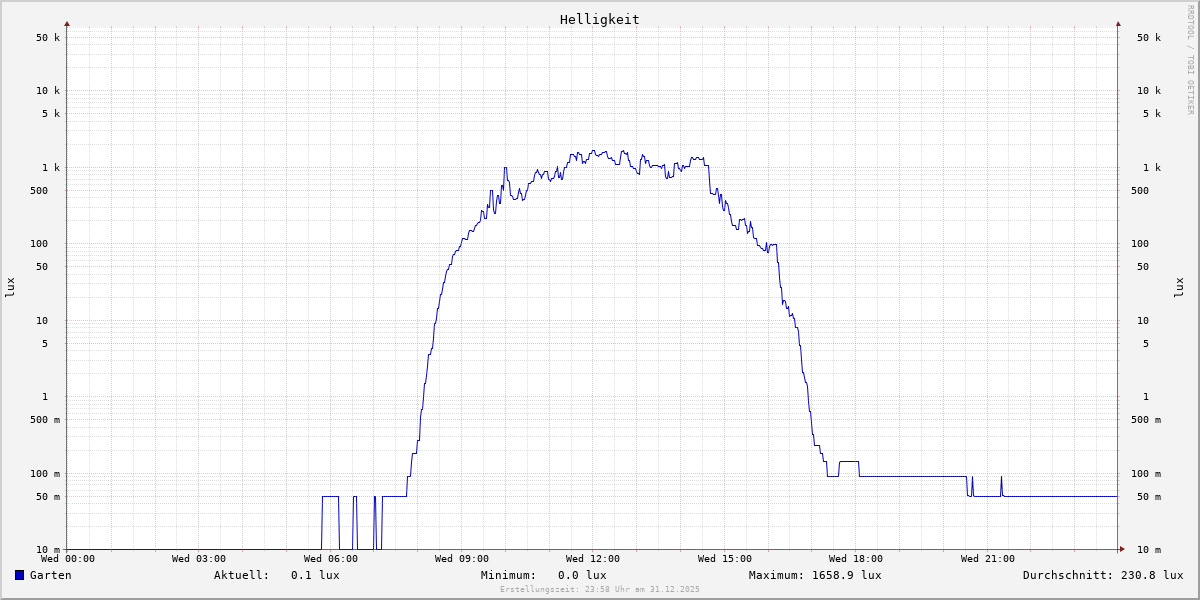1200x600 pixels.
Task: Click the Garten legend label
Action: click(50, 575)
